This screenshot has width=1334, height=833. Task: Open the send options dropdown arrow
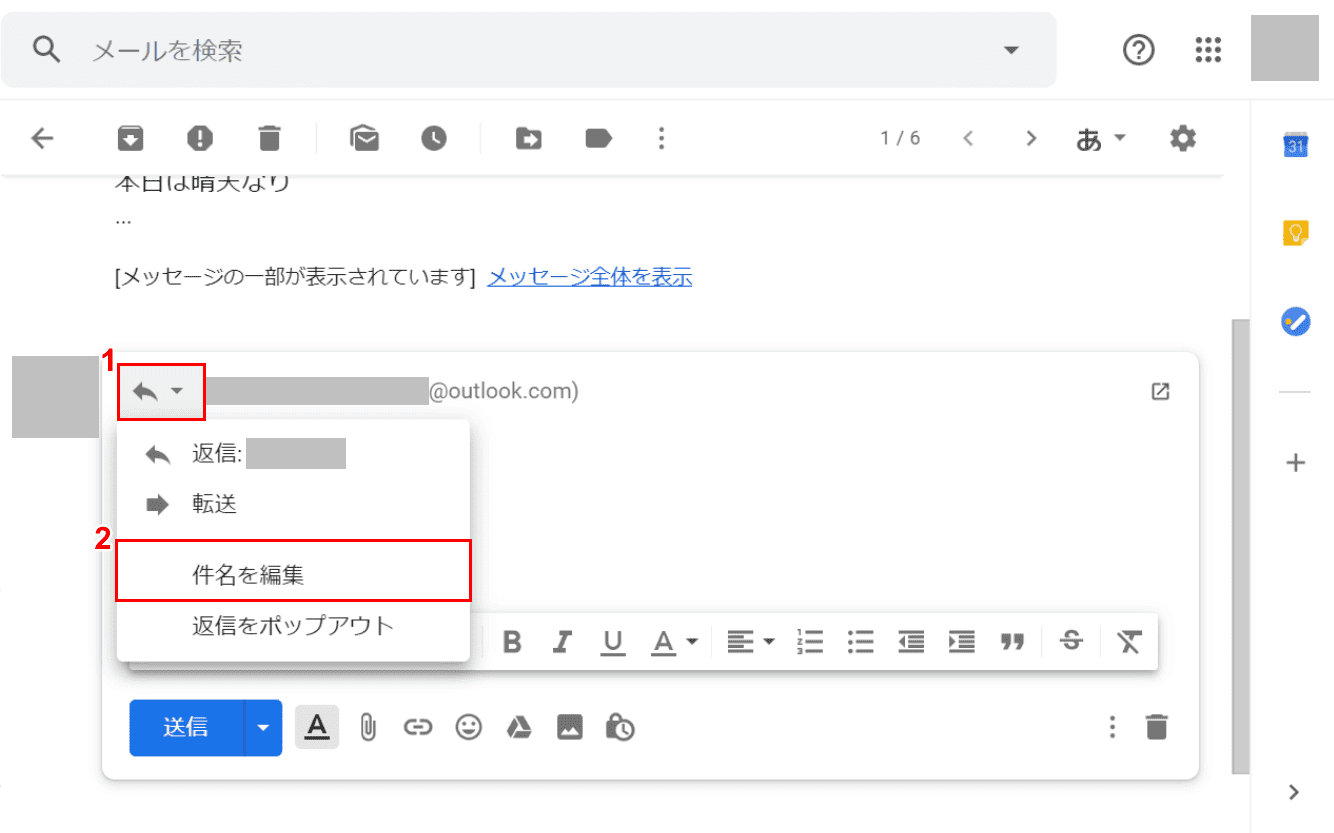(x=263, y=727)
